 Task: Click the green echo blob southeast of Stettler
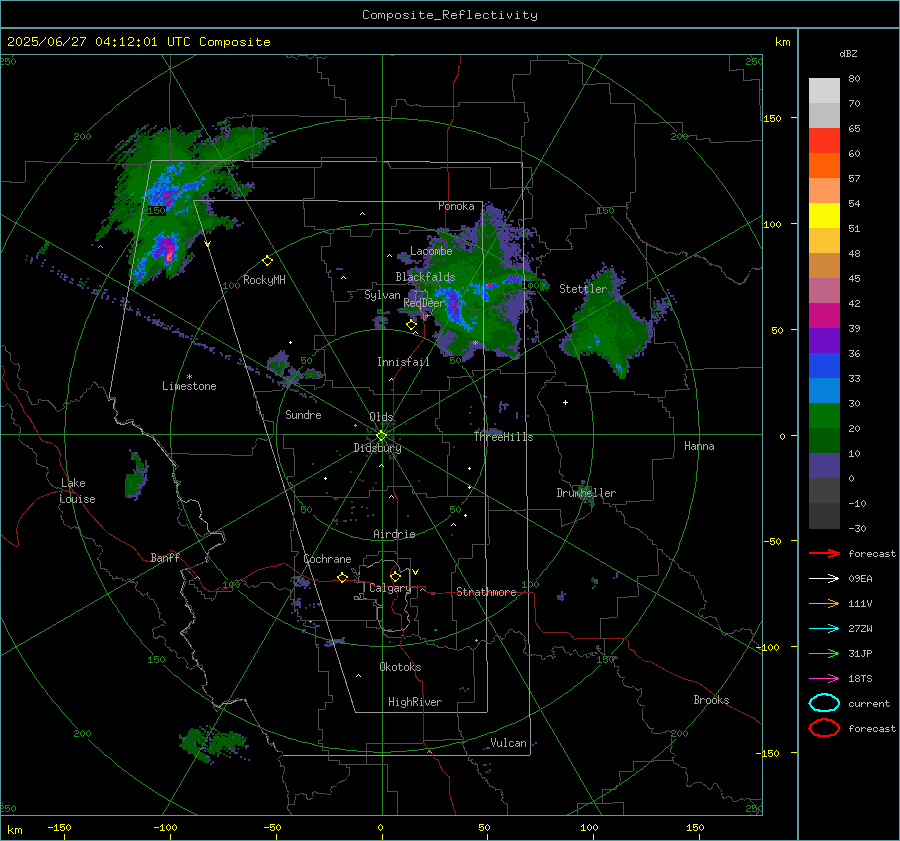coord(608,324)
